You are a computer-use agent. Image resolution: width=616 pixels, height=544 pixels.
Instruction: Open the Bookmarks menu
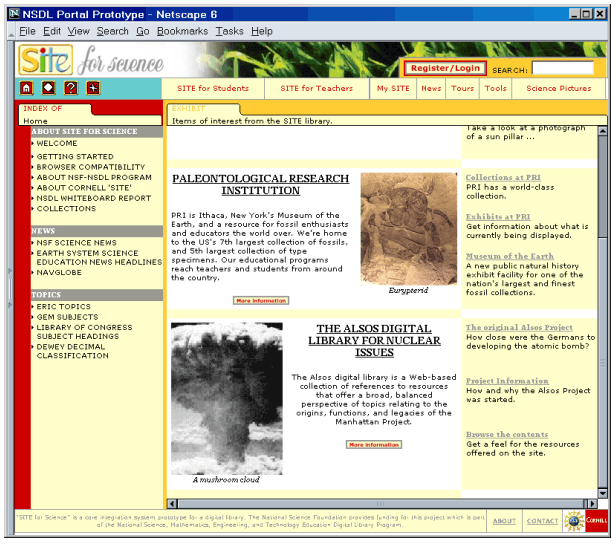(x=182, y=31)
